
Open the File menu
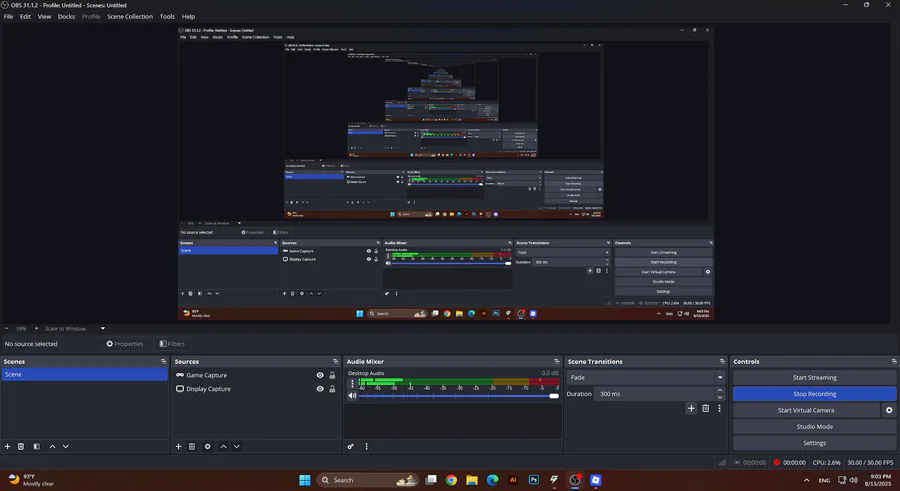point(9,17)
